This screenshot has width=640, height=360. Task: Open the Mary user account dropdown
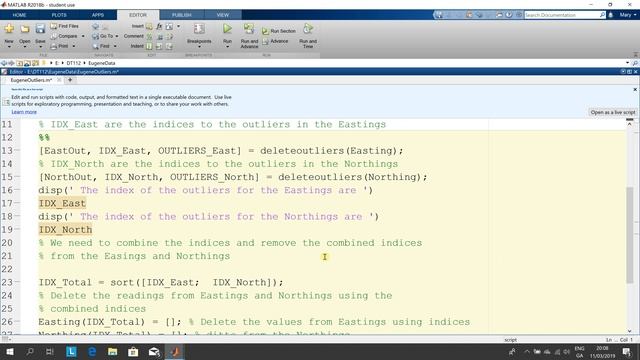[628, 15]
